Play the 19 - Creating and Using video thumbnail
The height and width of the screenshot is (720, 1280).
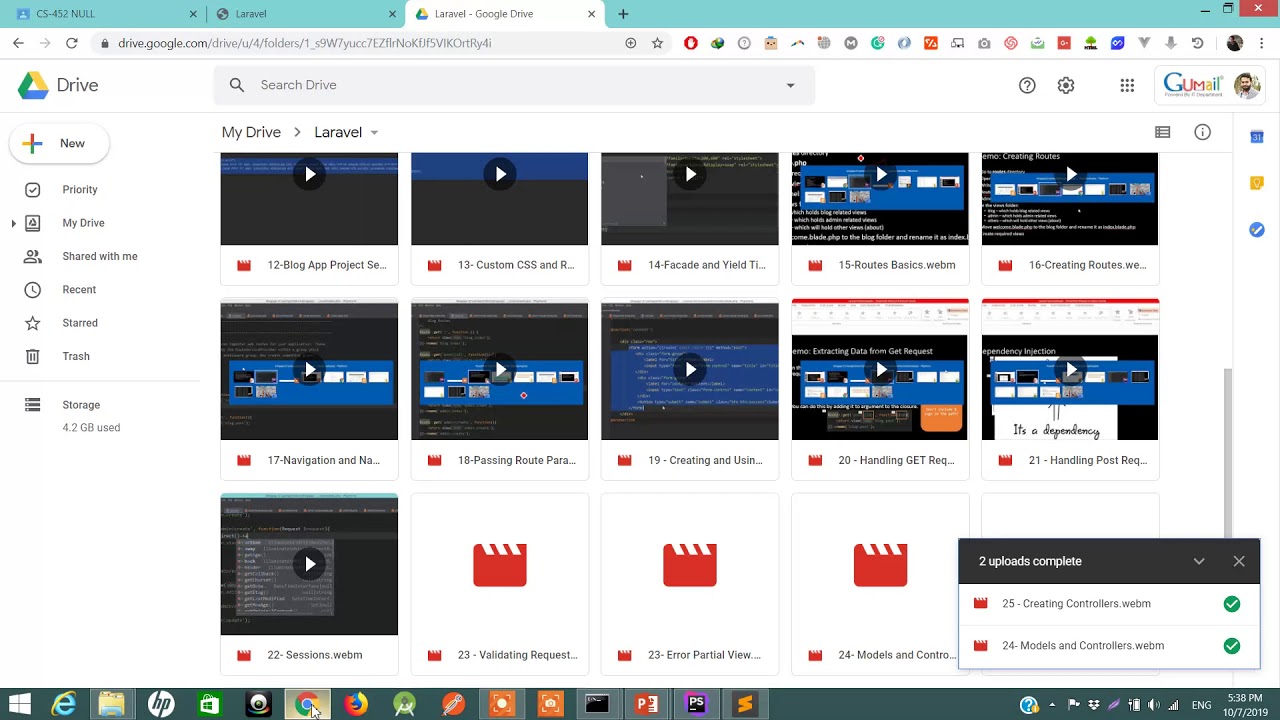tap(690, 370)
